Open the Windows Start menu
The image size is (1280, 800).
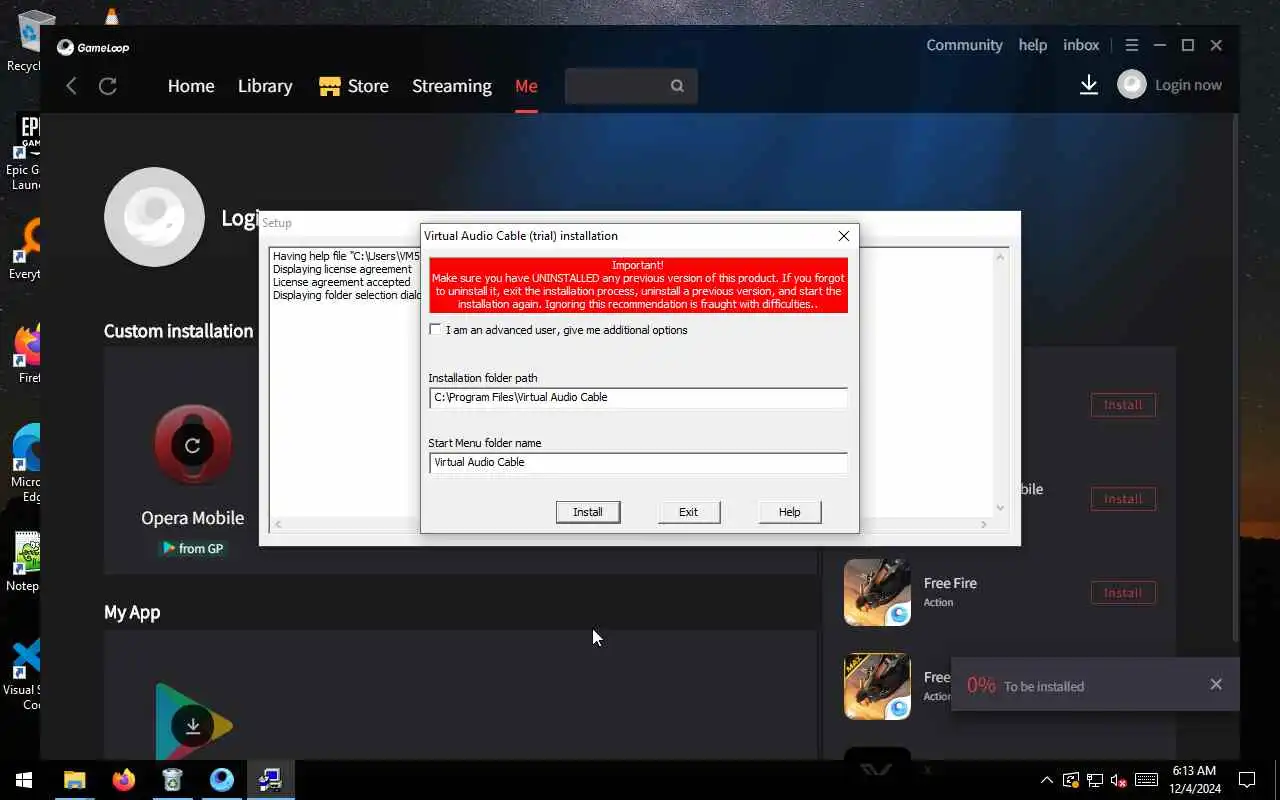[24, 780]
